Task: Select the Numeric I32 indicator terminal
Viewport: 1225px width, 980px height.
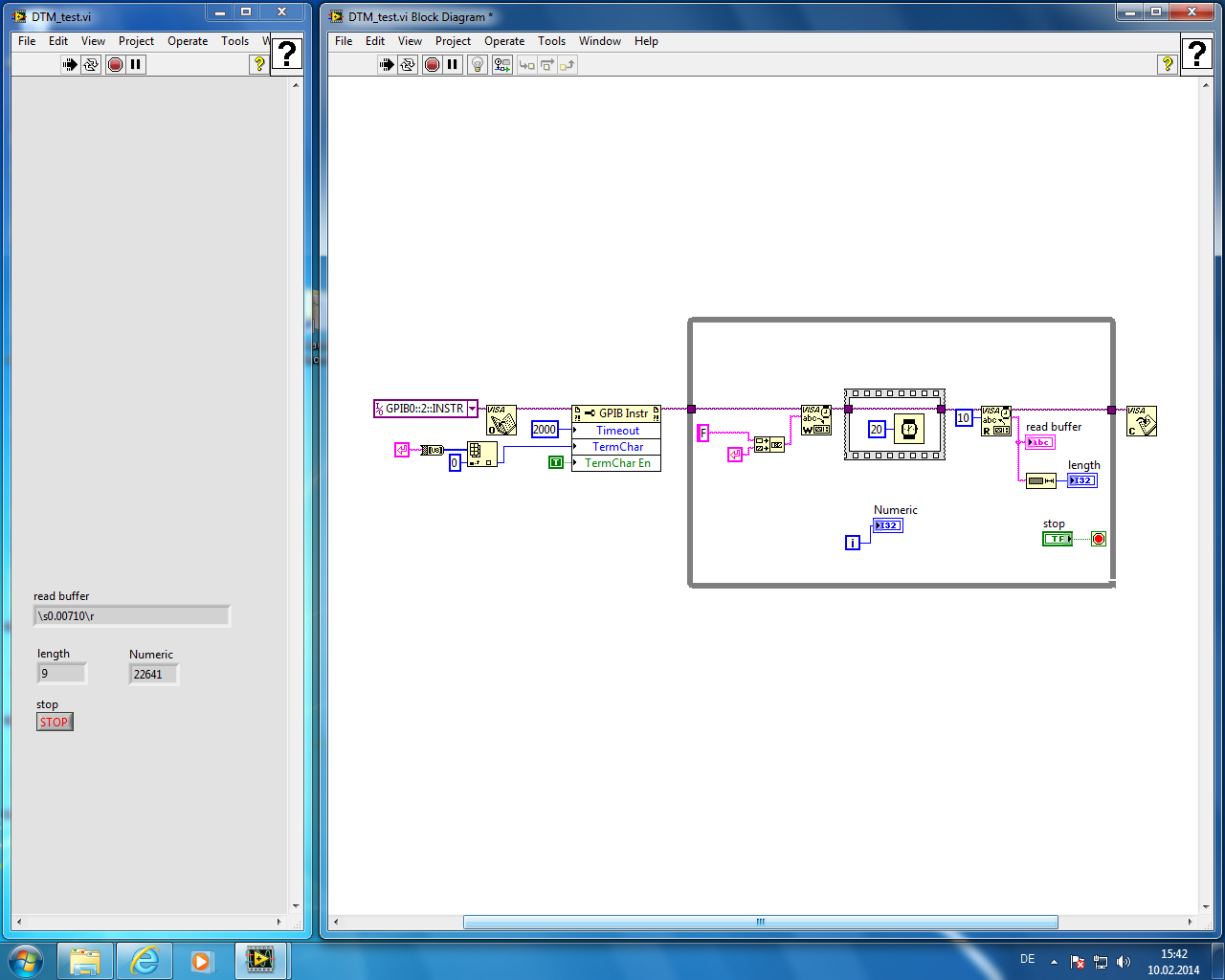Action: tap(888, 525)
